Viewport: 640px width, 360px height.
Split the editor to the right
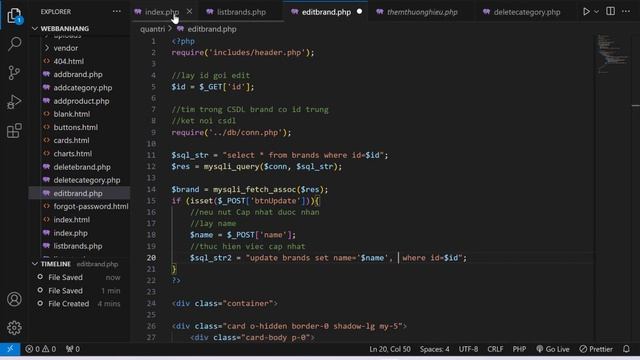point(610,11)
